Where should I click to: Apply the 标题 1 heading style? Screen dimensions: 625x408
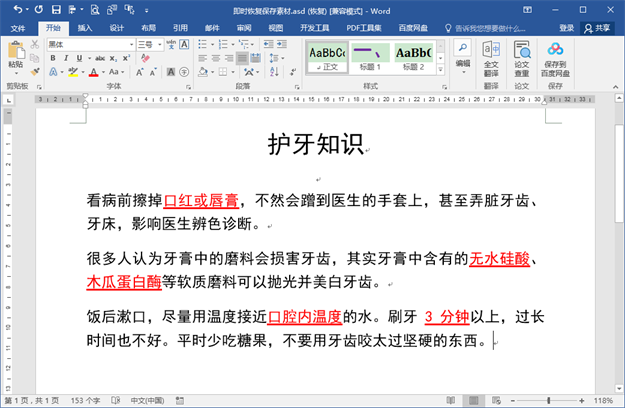point(370,56)
